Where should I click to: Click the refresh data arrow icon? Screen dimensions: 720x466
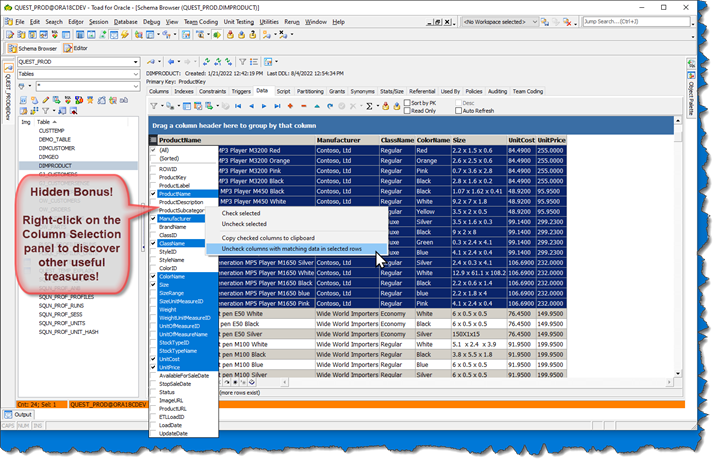click(x=330, y=106)
